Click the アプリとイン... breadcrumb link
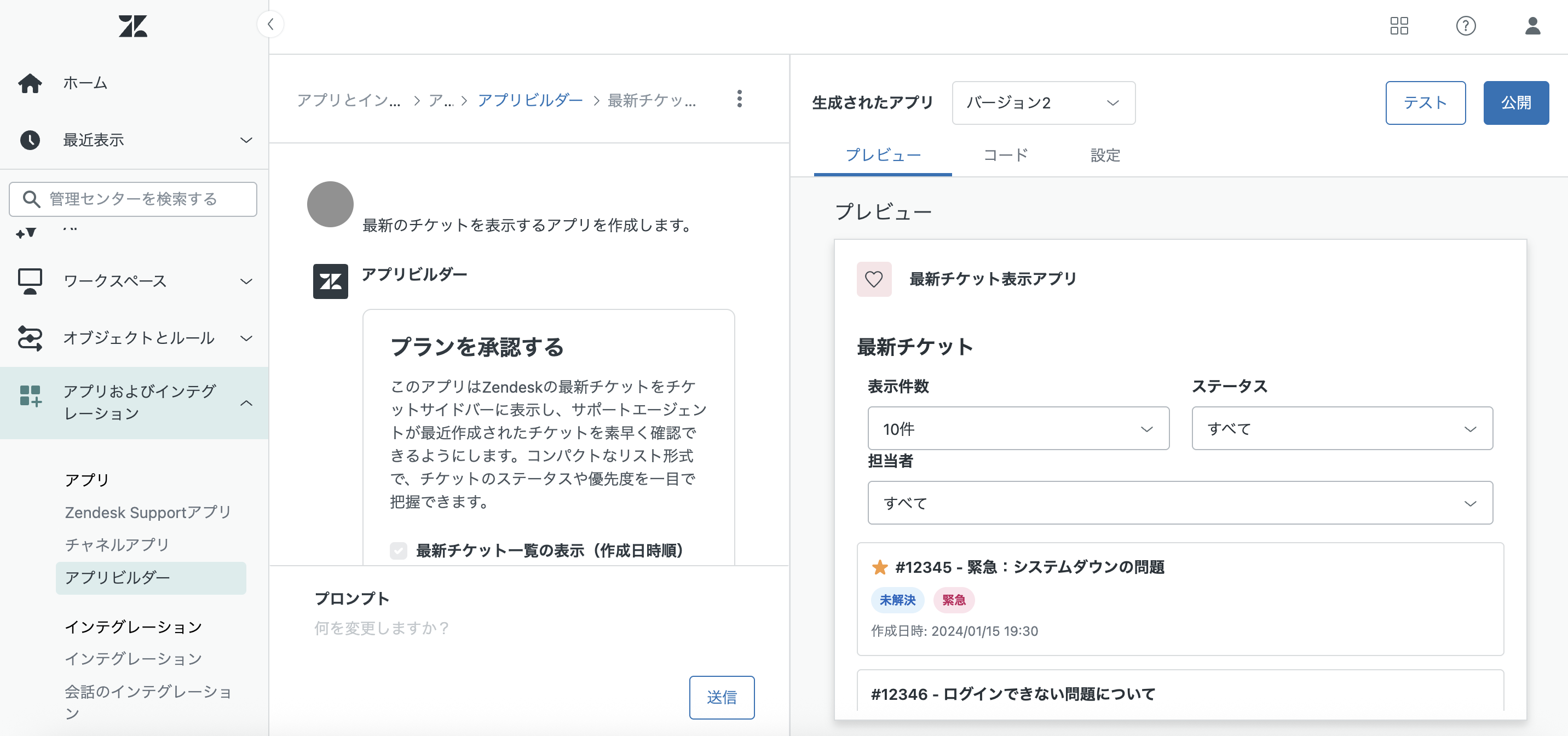Viewport: 1568px width, 736px height. (x=348, y=100)
